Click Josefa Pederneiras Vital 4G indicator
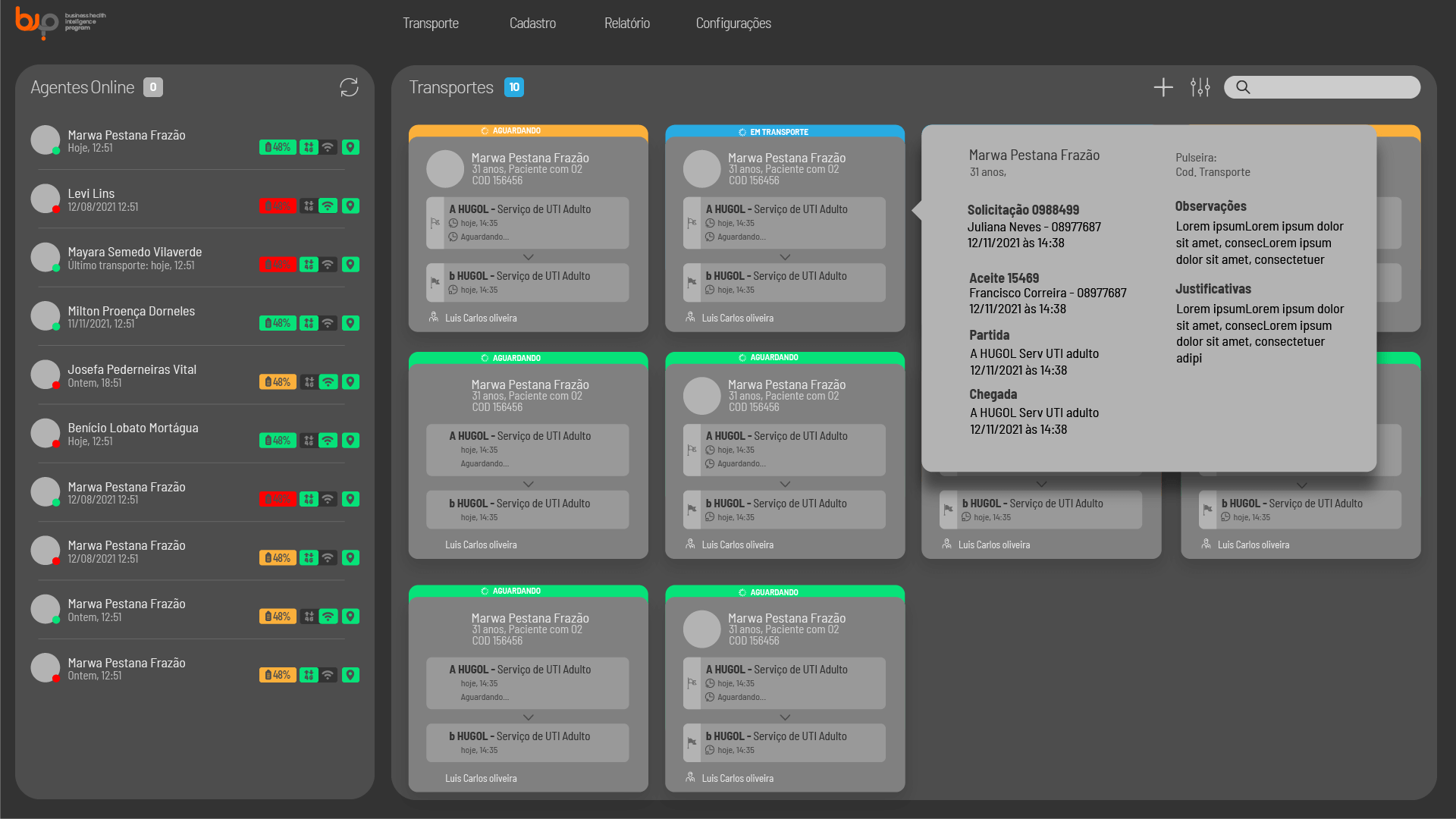 pyautogui.click(x=309, y=382)
